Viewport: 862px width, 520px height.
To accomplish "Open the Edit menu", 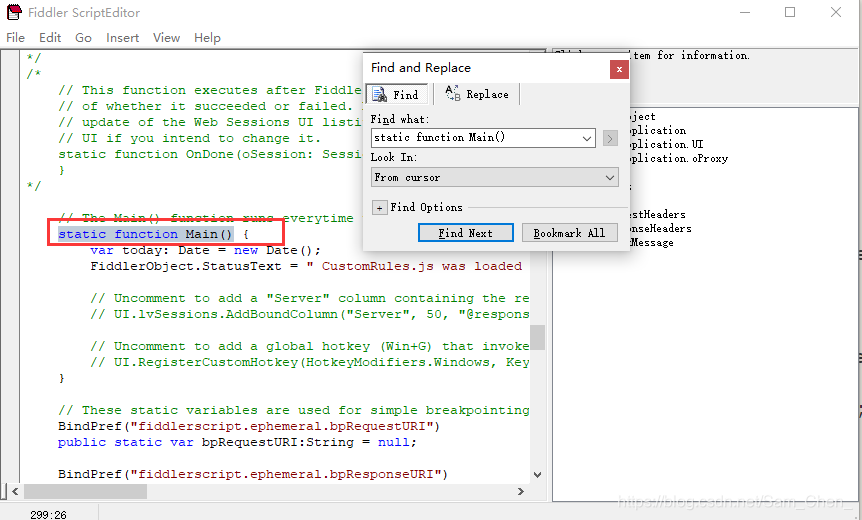I will (x=49, y=37).
